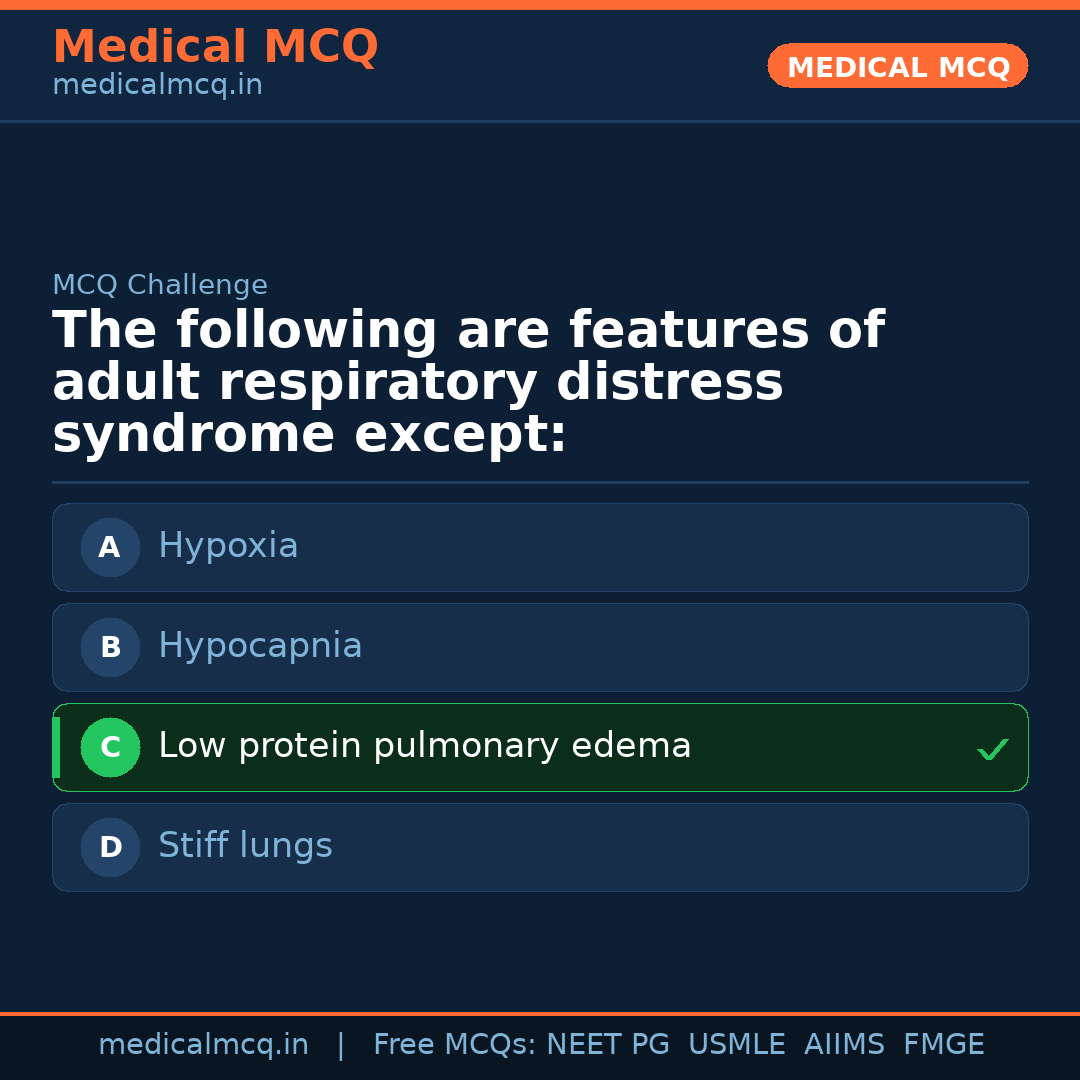Select the Low protein pulmonary edema text

pos(424,746)
